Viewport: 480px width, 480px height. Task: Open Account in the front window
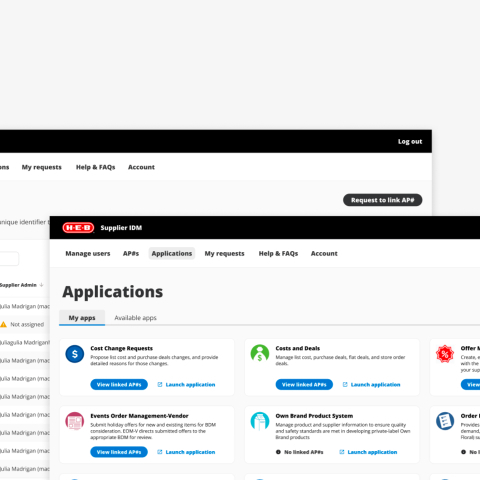[x=324, y=254]
